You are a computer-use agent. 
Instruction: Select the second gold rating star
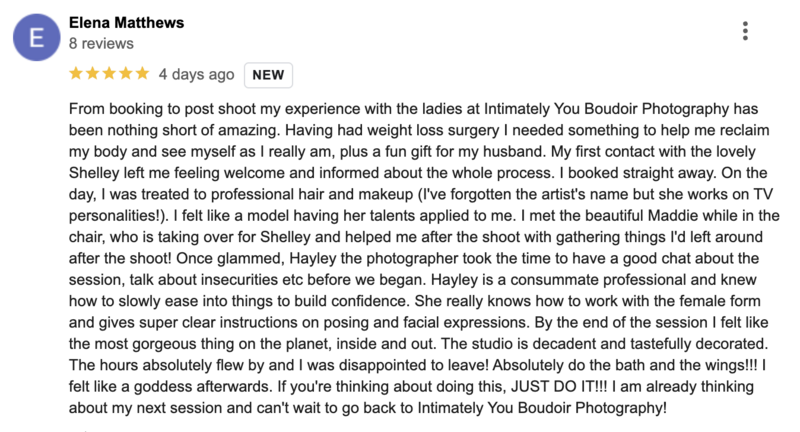click(93, 73)
